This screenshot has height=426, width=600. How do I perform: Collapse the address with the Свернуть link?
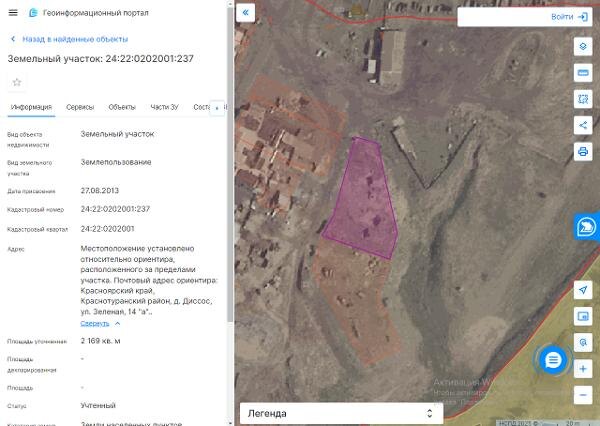click(95, 324)
